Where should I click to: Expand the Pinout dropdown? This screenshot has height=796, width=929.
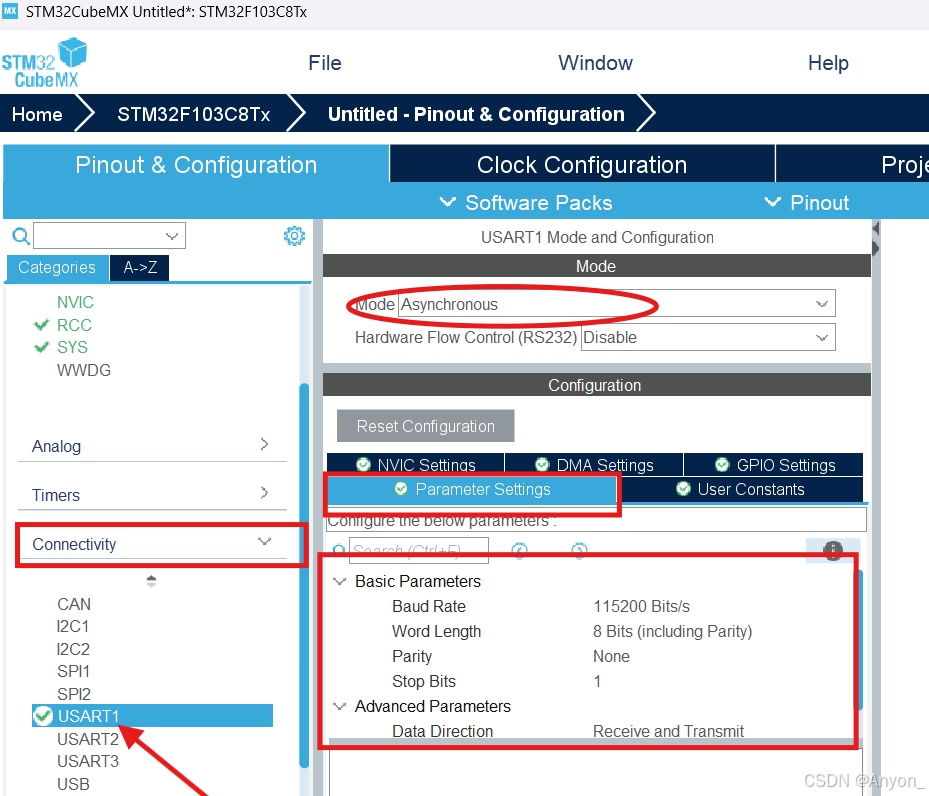click(x=807, y=203)
